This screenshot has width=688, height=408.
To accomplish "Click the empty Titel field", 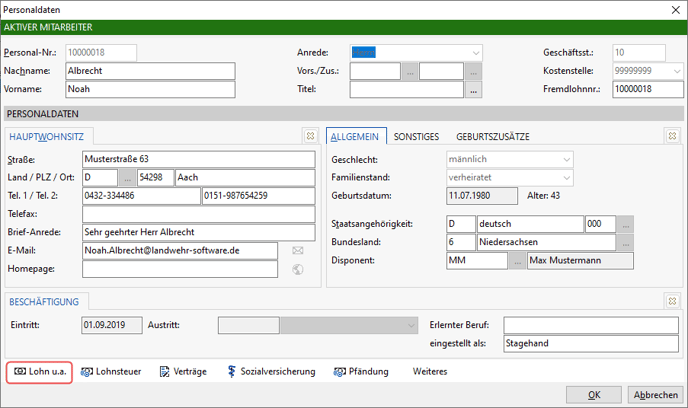I will coord(406,89).
